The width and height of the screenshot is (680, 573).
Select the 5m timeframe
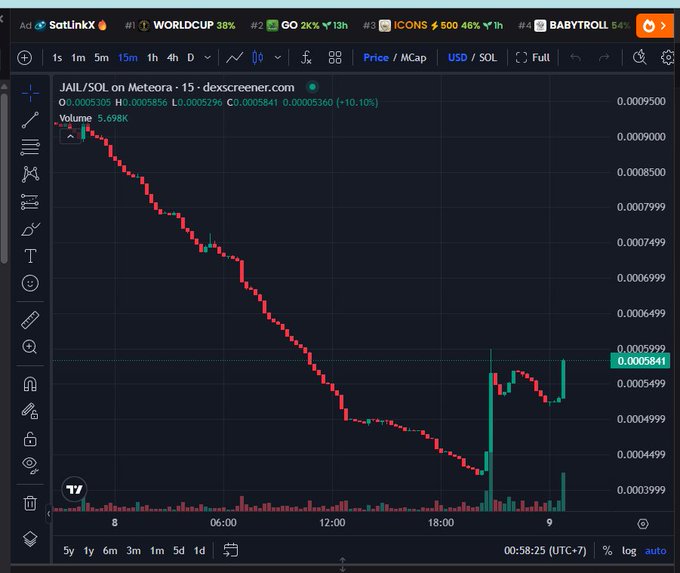click(101, 58)
